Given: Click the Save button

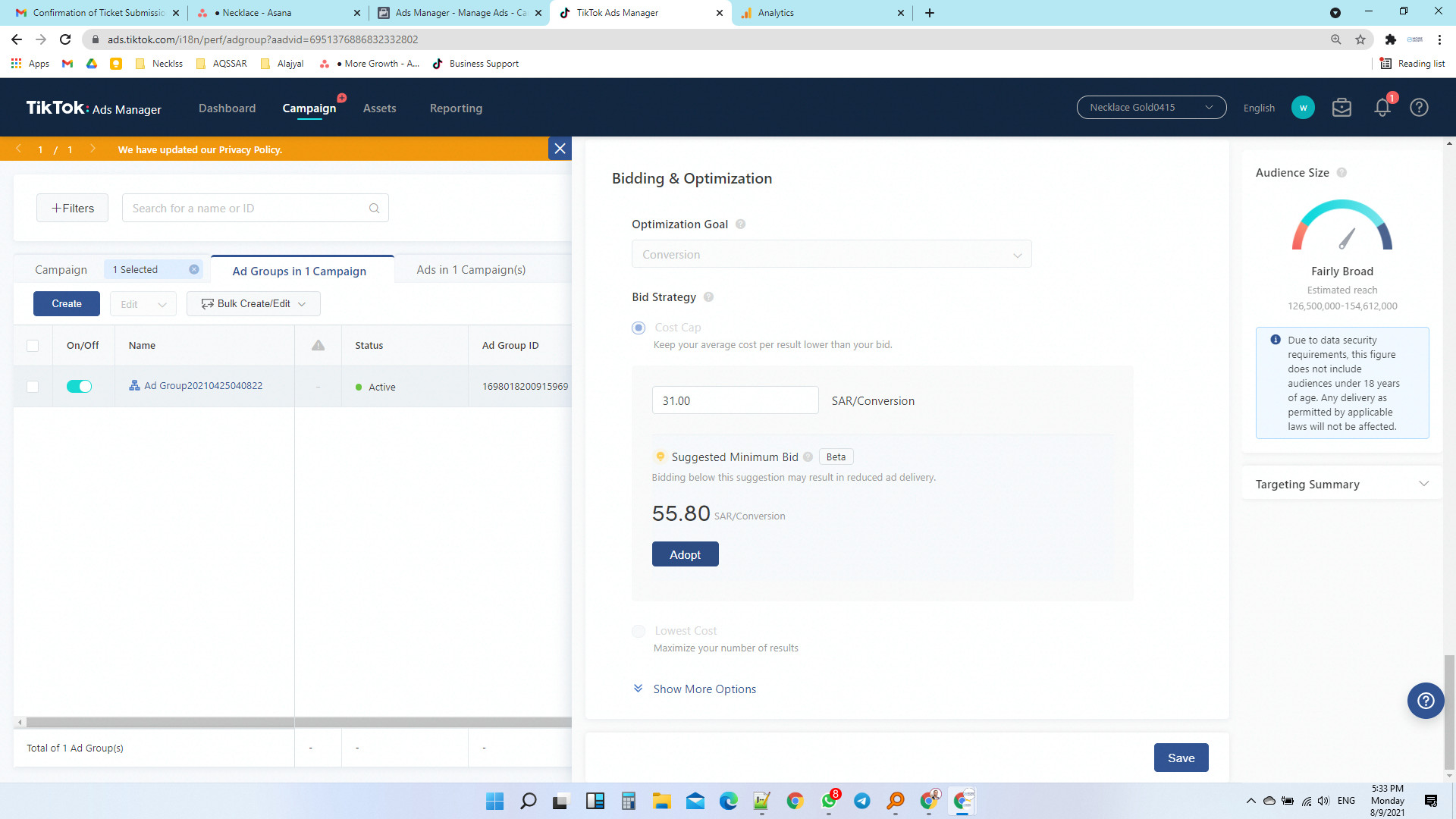Looking at the screenshot, I should (1181, 758).
